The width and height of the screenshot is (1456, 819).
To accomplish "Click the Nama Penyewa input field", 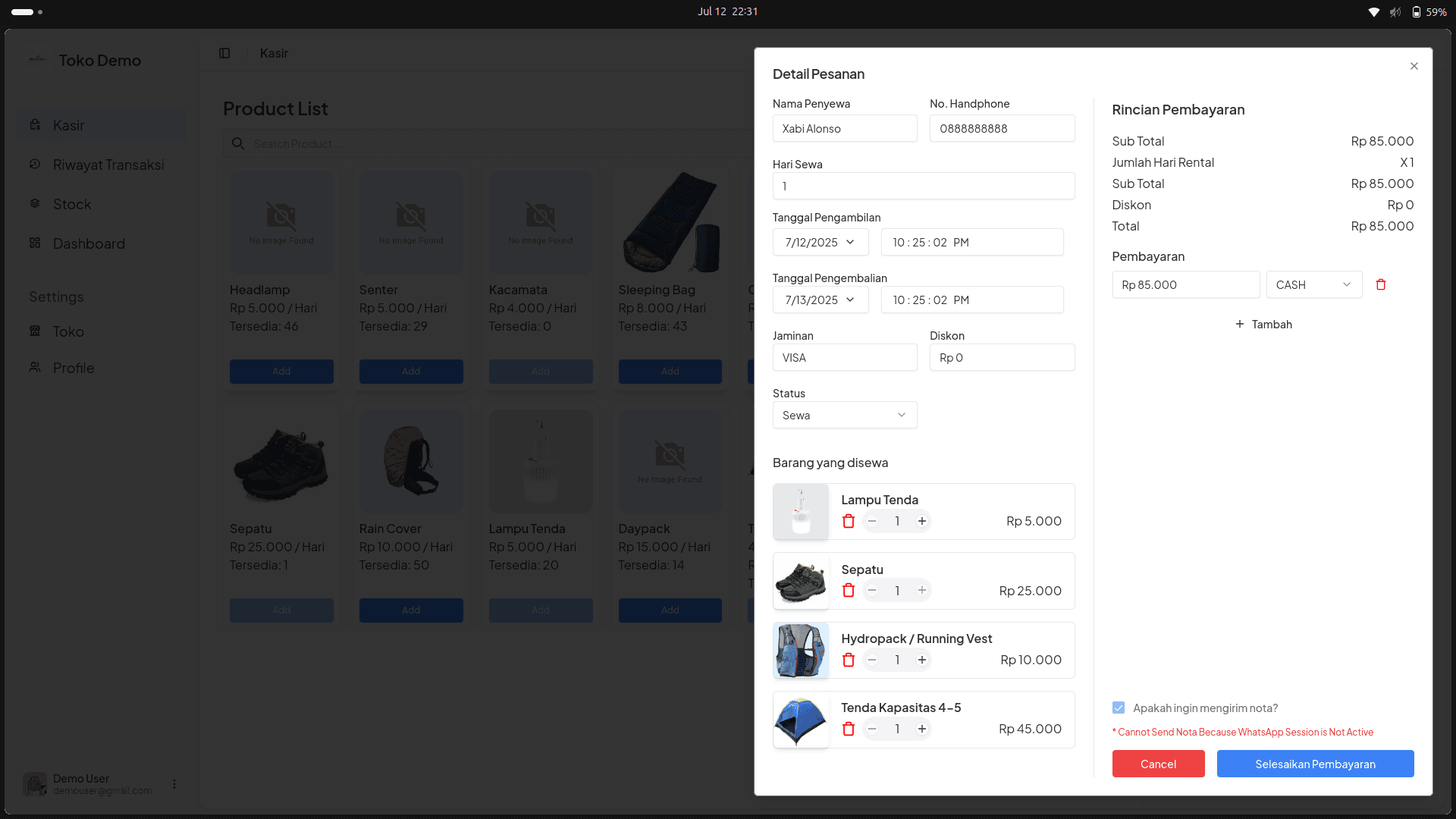I will coord(845,128).
